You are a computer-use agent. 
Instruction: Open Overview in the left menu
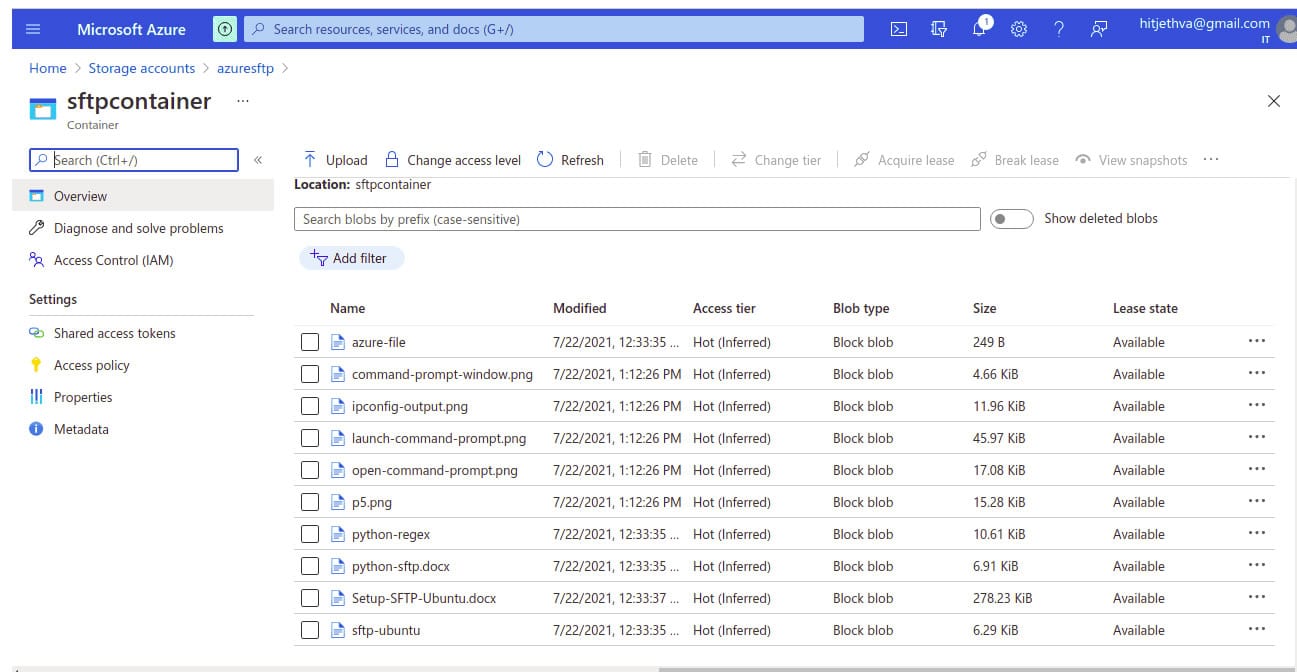142,196
